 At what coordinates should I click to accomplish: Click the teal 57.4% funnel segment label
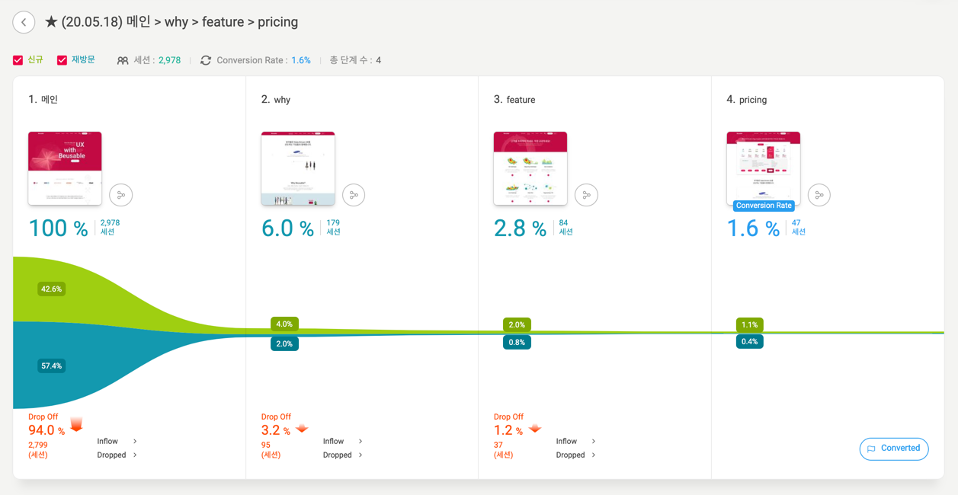point(51,366)
